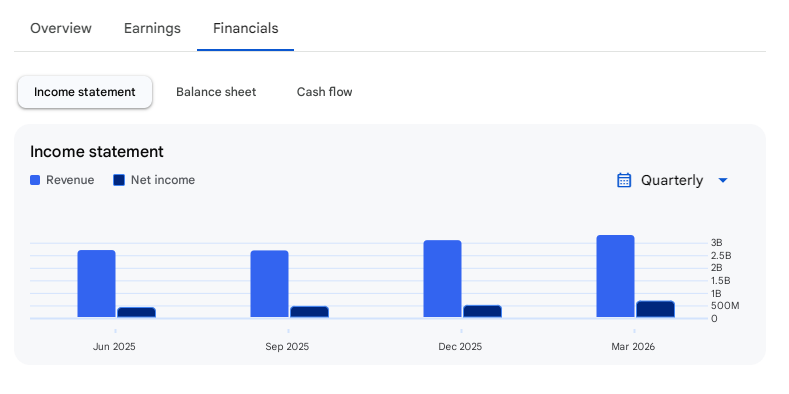Viewport: 789px width, 394px height.
Task: Click the Net income legend label
Action: [x=163, y=180]
